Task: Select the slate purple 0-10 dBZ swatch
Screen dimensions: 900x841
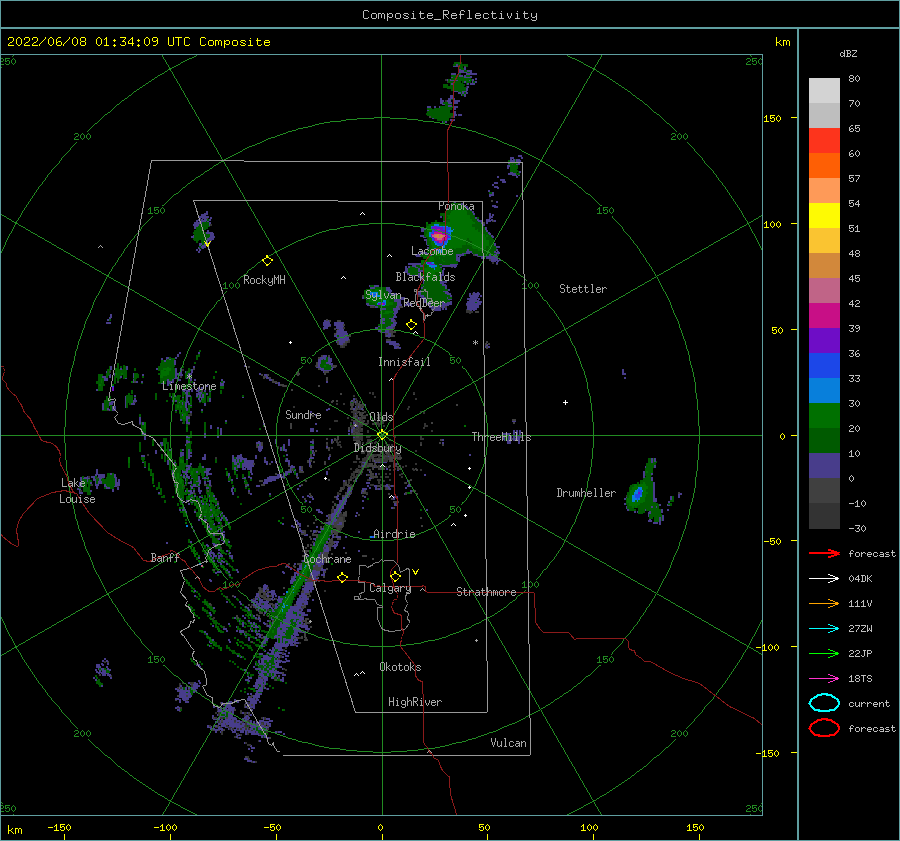Action: pos(824,465)
